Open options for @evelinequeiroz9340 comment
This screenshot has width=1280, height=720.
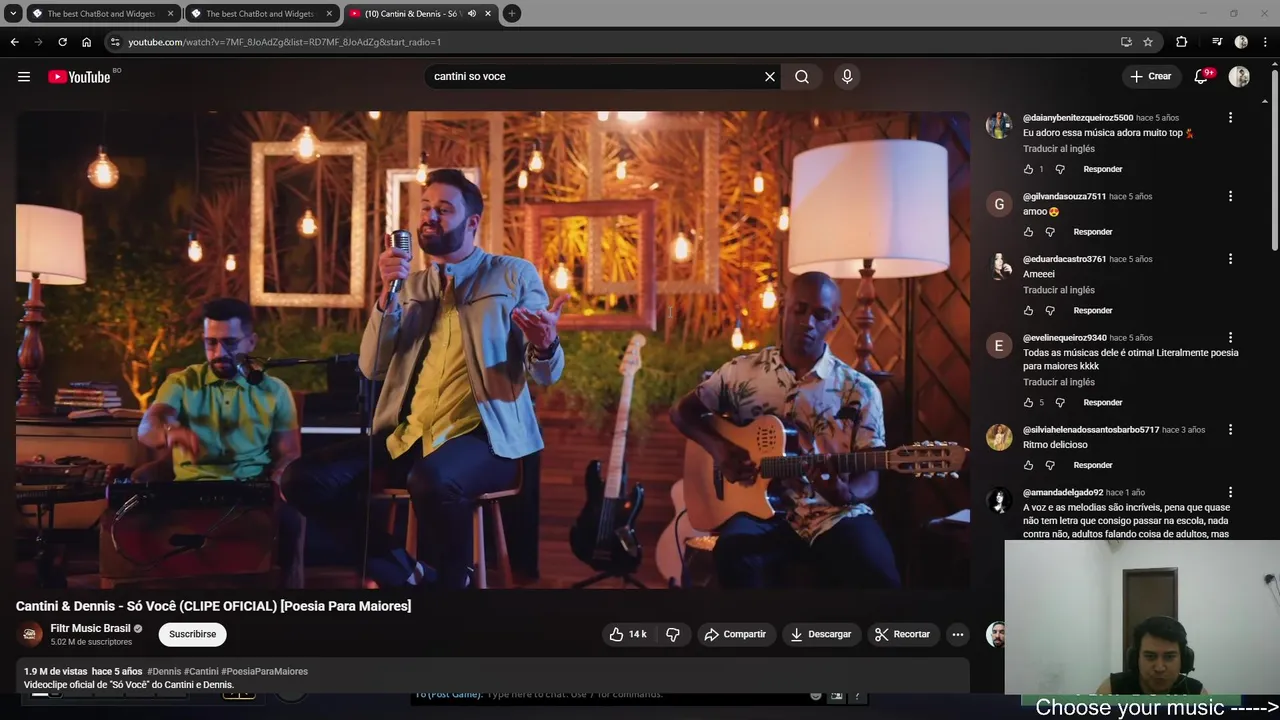point(1230,337)
